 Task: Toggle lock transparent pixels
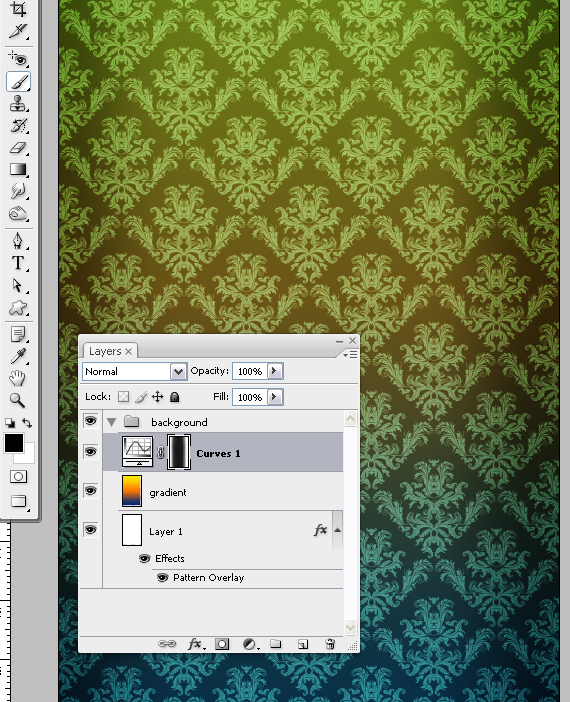[123, 397]
